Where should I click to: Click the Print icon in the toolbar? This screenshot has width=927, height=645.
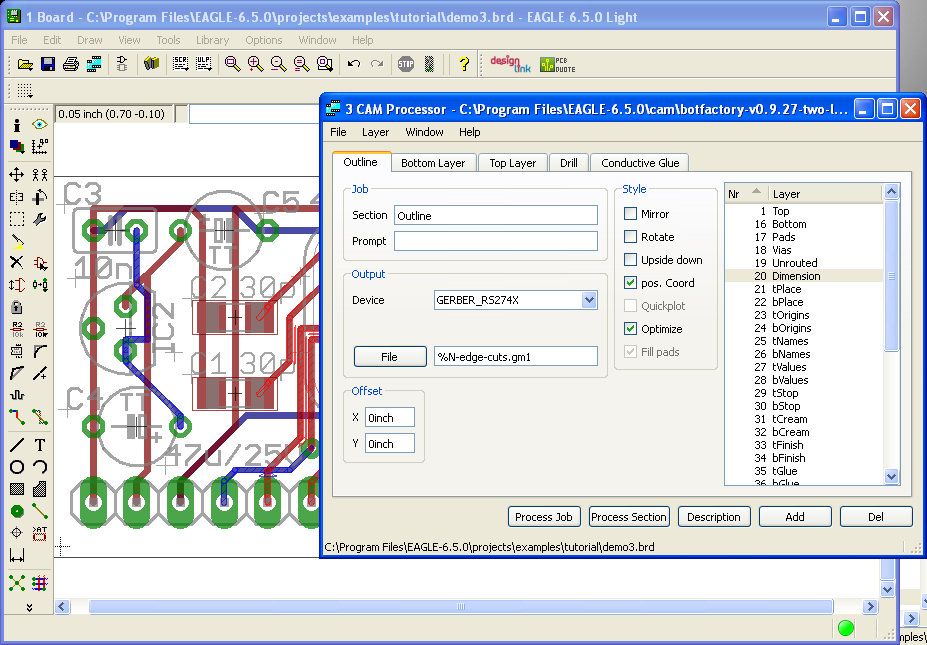[x=70, y=64]
